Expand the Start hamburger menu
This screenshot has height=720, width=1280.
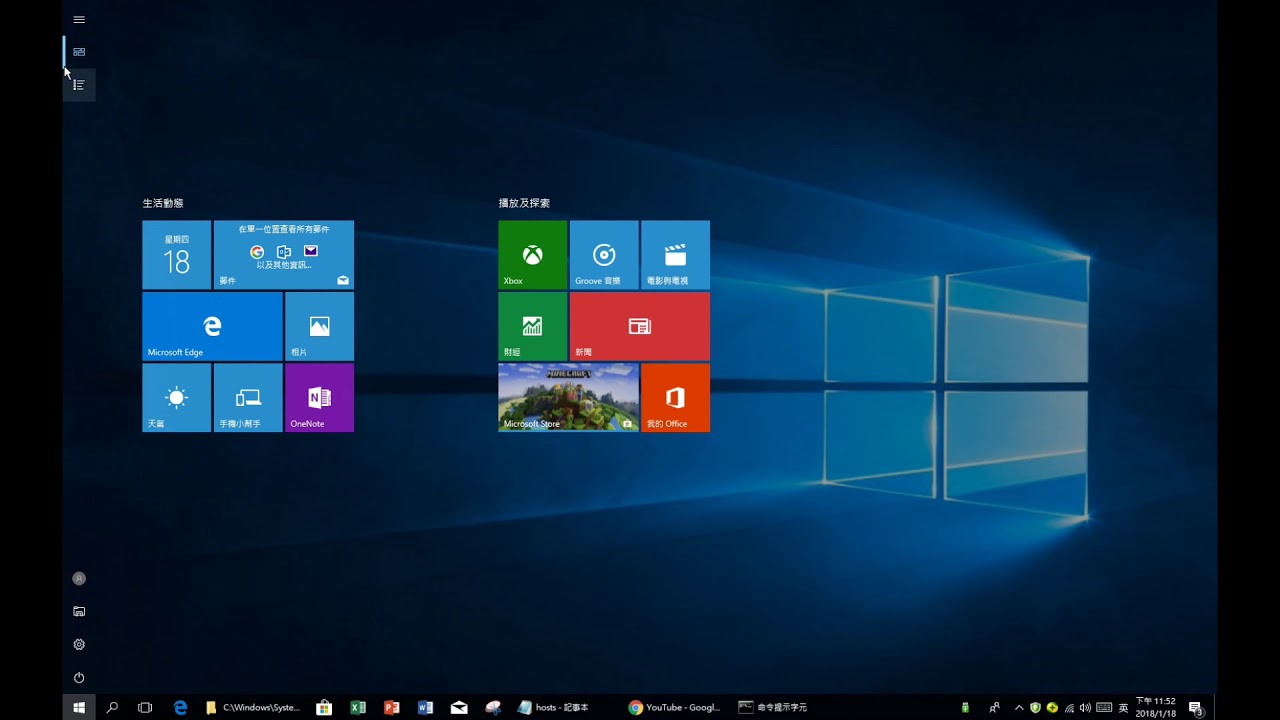point(79,19)
